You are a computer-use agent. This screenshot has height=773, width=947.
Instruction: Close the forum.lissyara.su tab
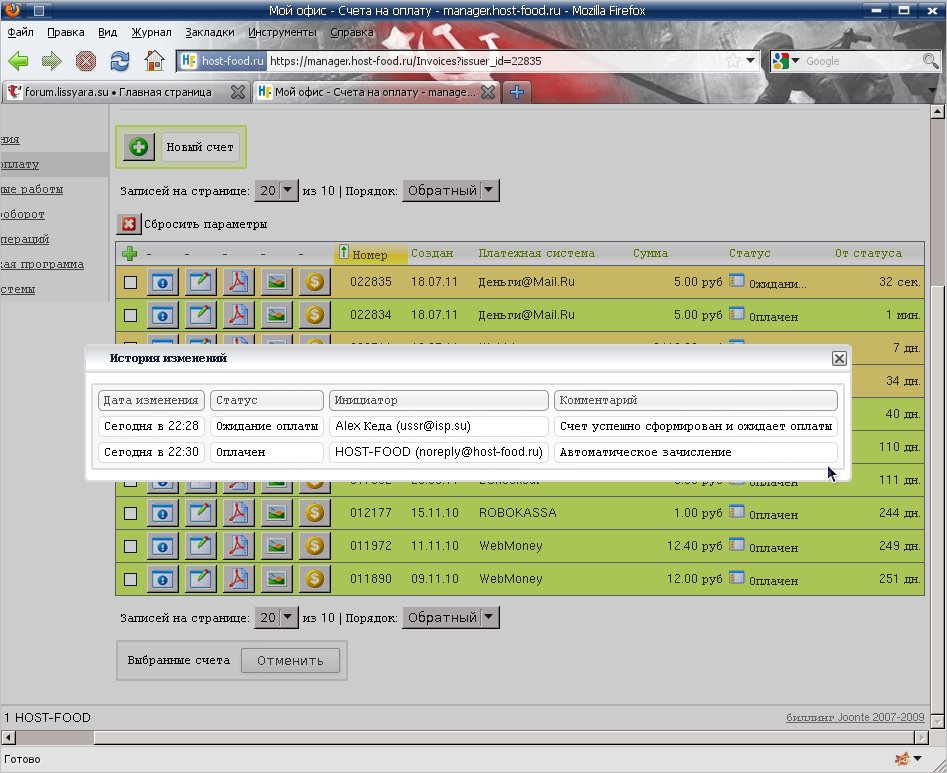pyautogui.click(x=238, y=92)
